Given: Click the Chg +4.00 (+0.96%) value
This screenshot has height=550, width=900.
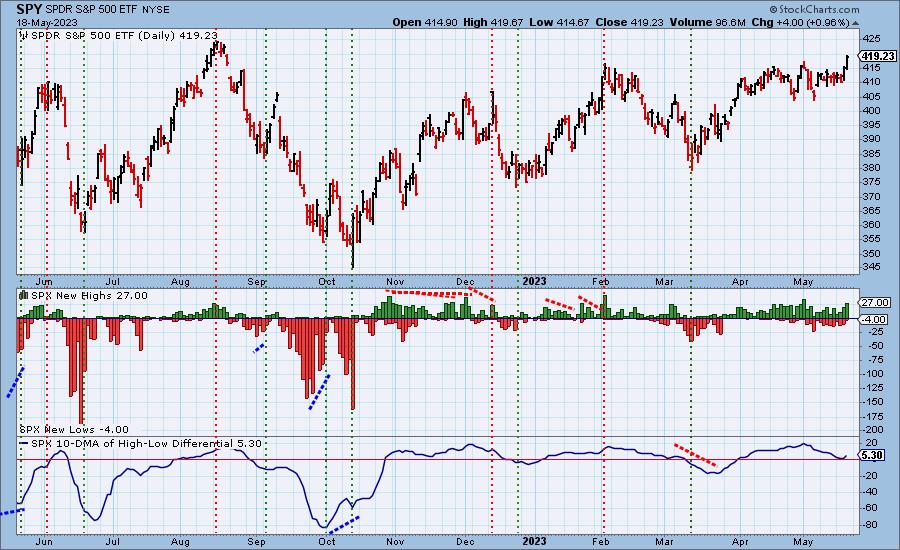Looking at the screenshot, I should click(800, 22).
